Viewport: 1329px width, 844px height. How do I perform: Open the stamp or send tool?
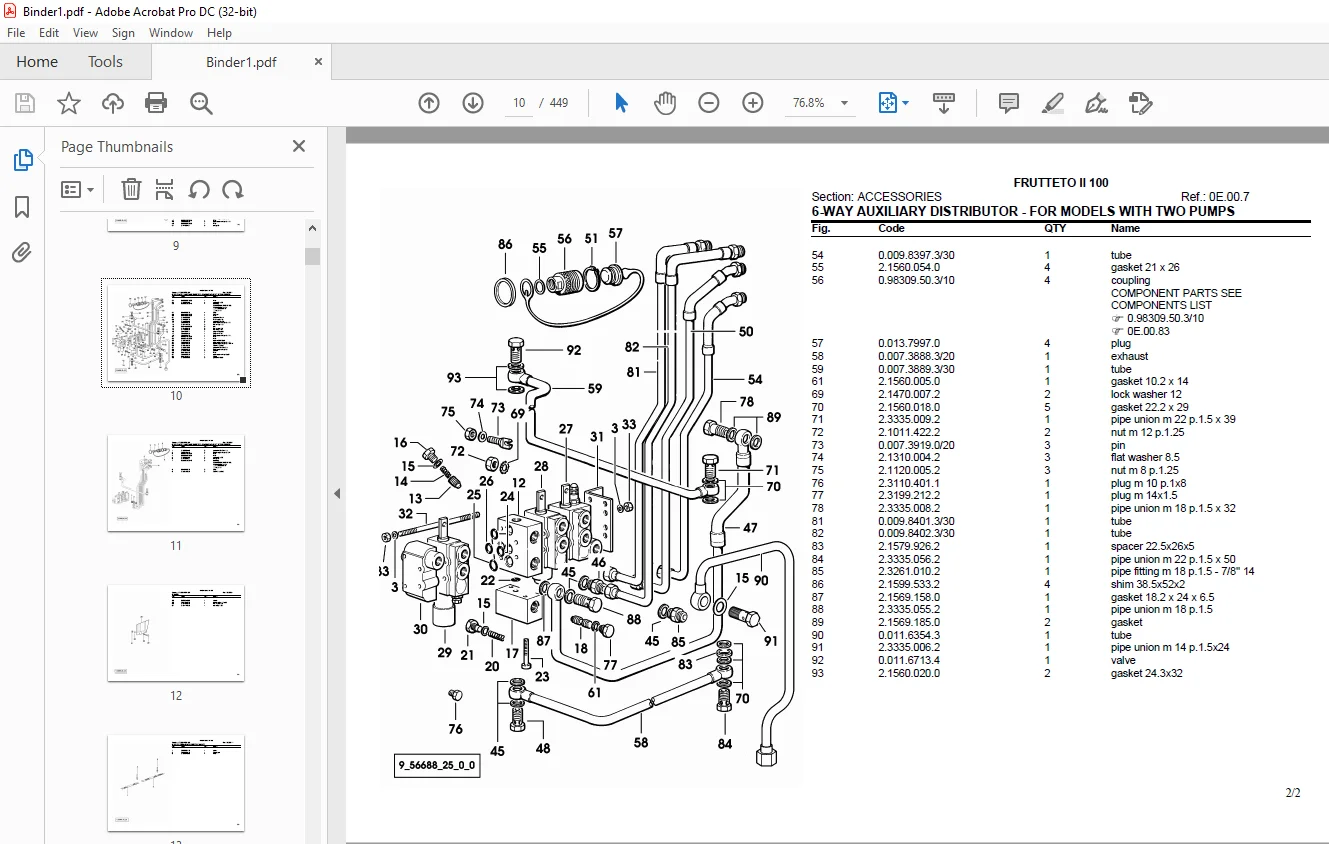pos(1140,103)
